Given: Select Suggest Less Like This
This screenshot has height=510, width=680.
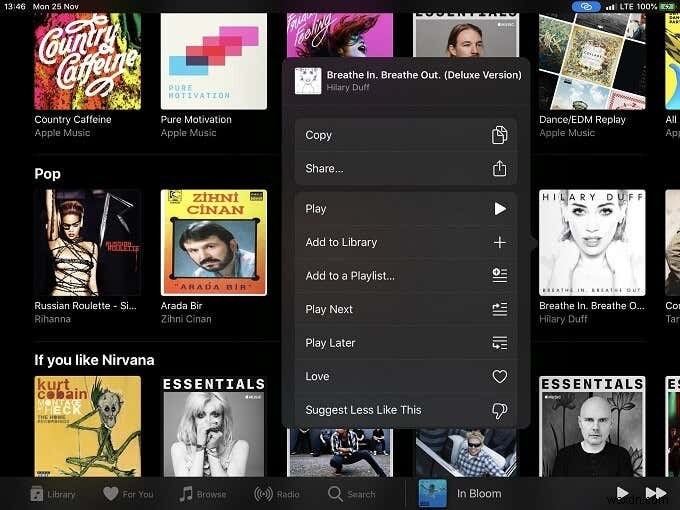Looking at the screenshot, I should click(x=406, y=410).
